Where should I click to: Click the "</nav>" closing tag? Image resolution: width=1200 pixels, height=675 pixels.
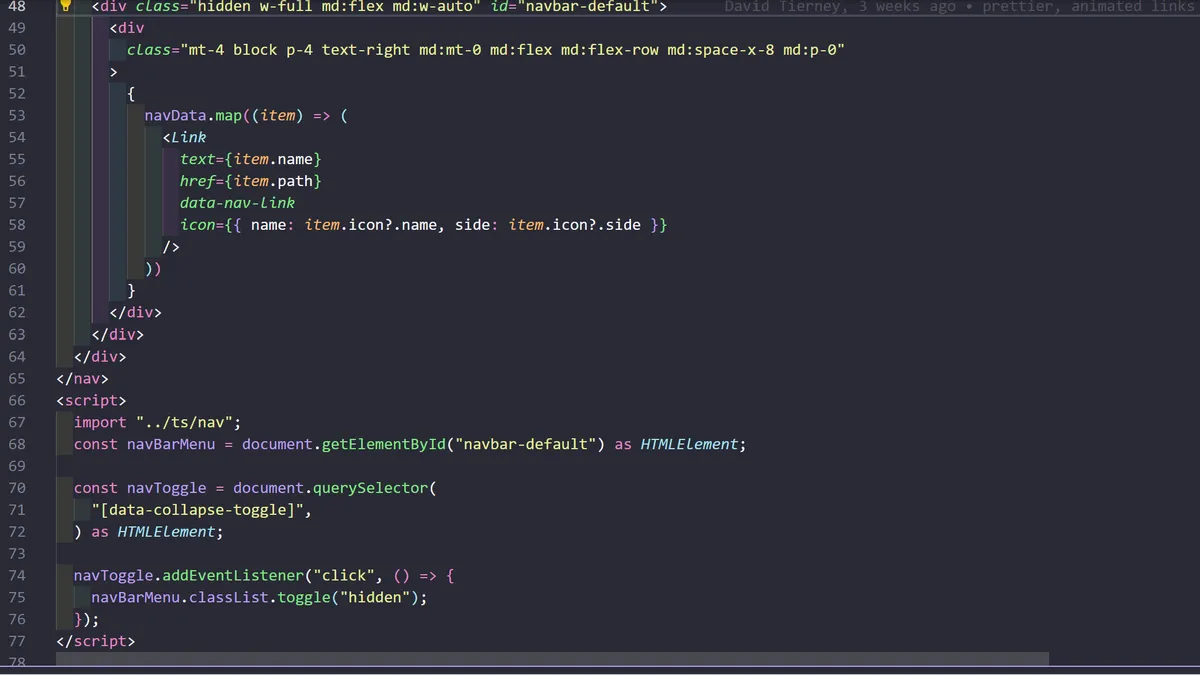point(83,379)
